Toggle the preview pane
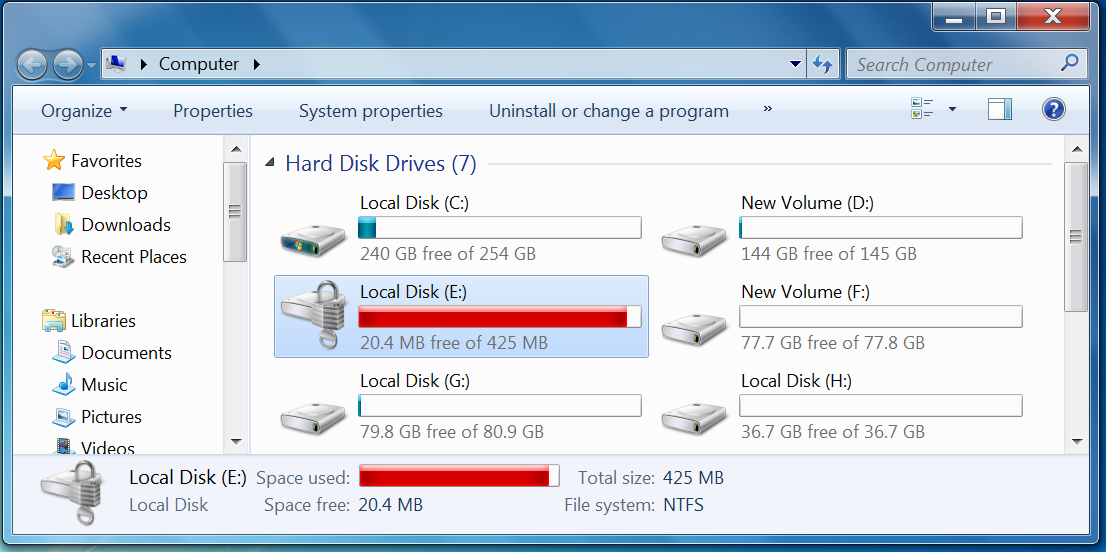 (x=999, y=109)
